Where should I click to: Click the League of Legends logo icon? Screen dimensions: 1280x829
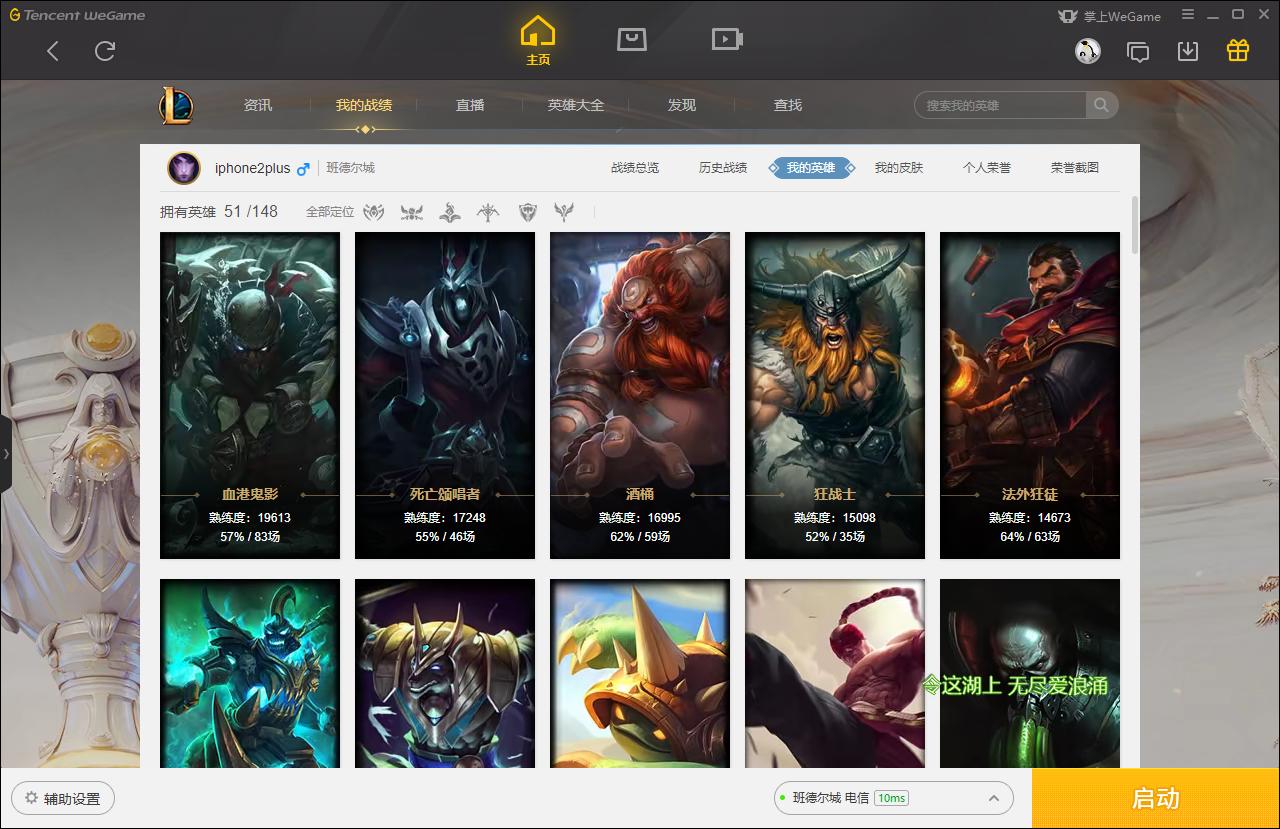pos(176,106)
